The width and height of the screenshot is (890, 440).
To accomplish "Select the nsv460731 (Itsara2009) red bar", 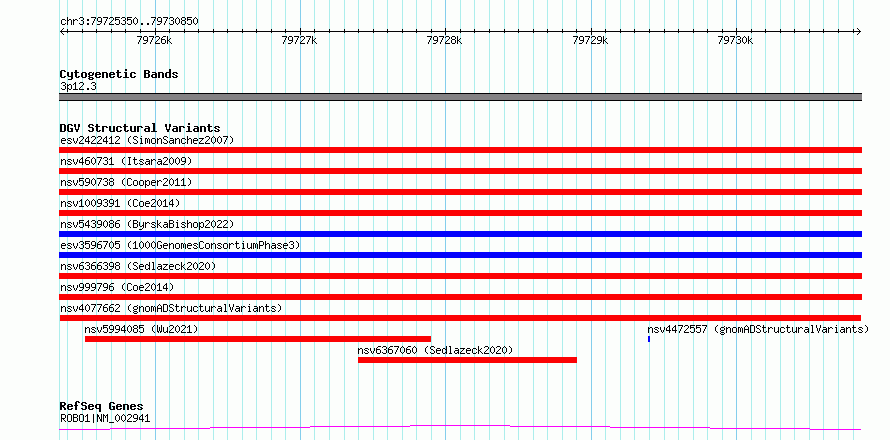I will click(x=460, y=171).
